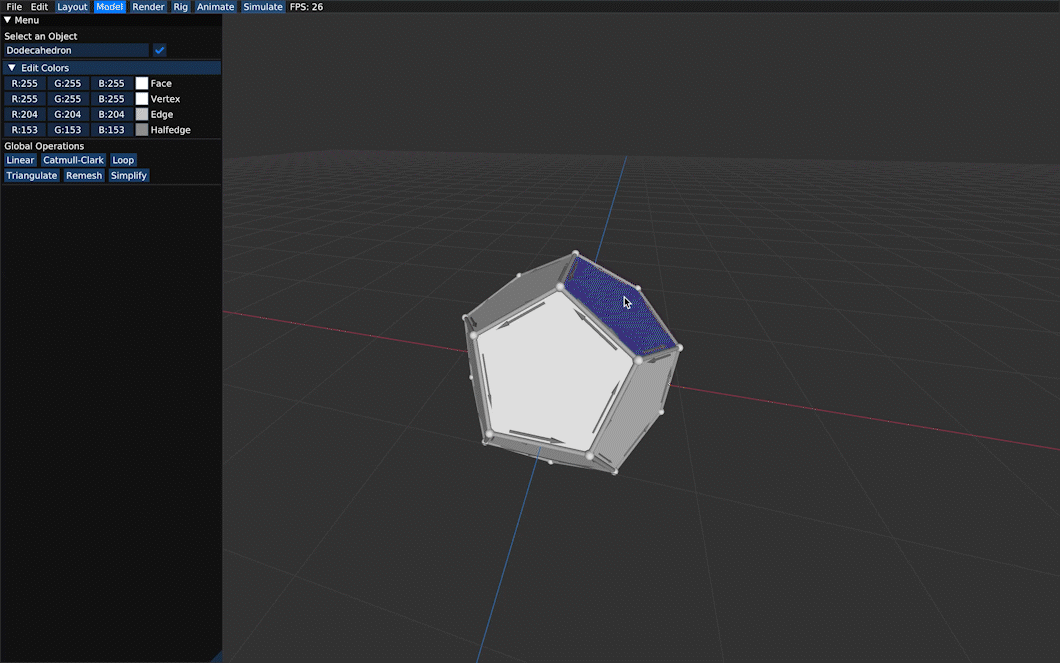Apply Linear subdivision
Image resolution: width=1060 pixels, height=663 pixels.
tap(20, 160)
